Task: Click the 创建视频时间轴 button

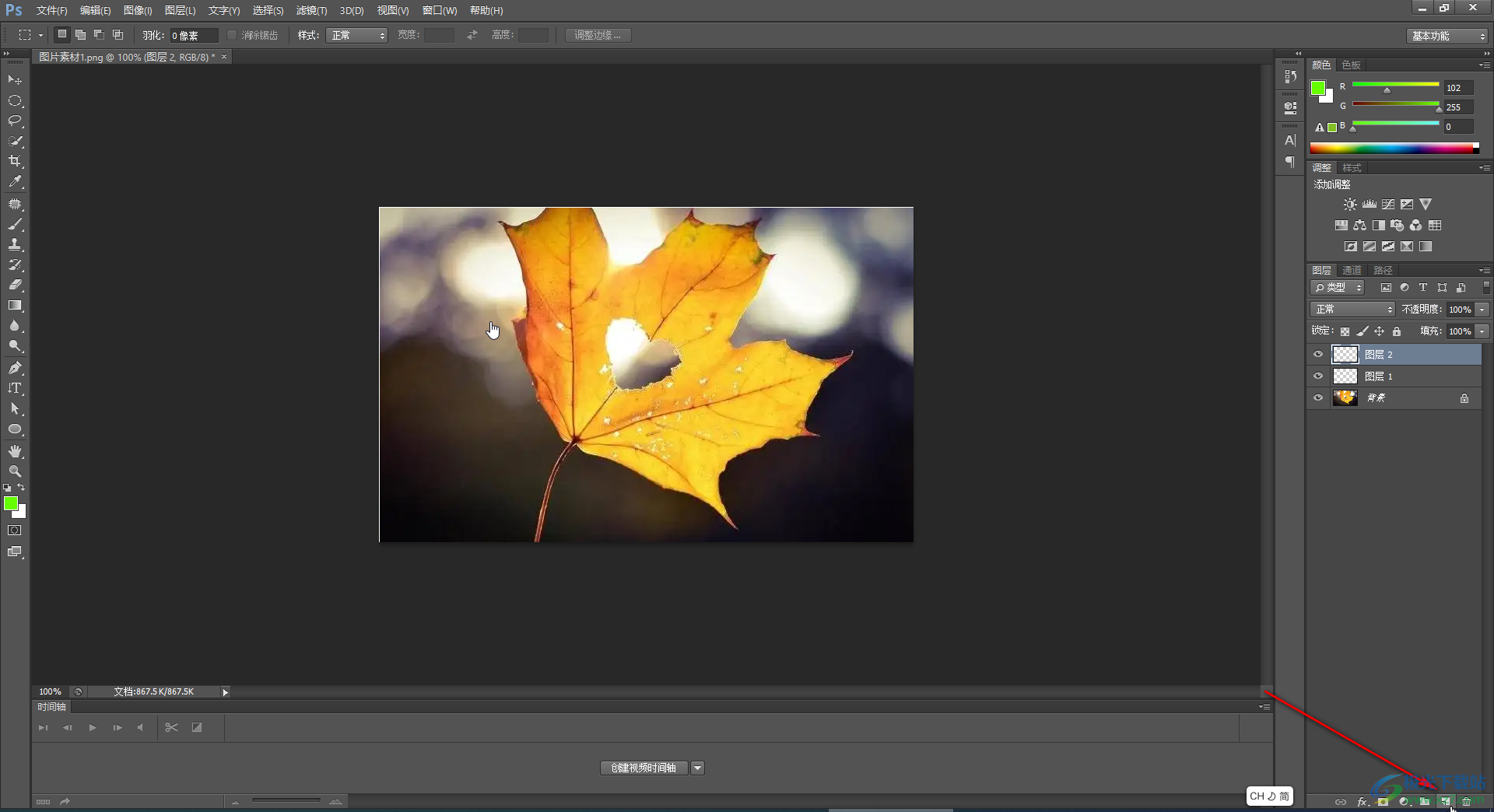Action: [x=644, y=768]
